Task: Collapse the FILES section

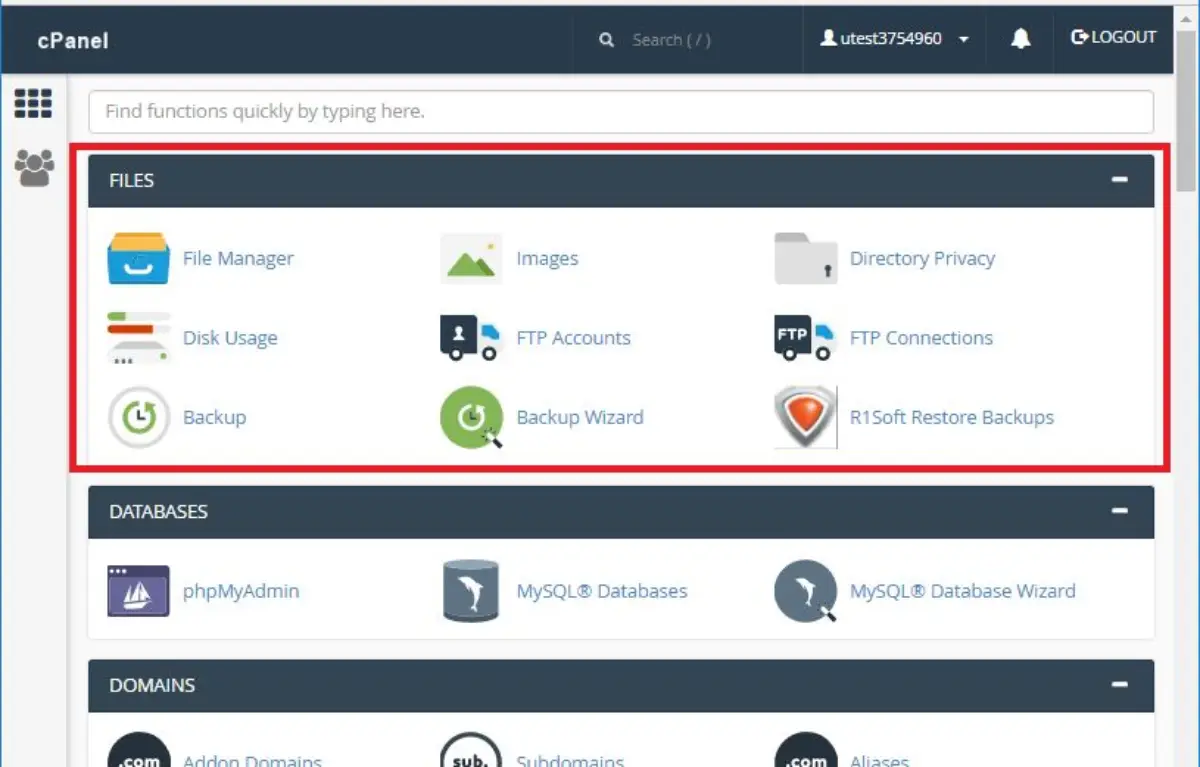Action: pyautogui.click(x=1119, y=180)
